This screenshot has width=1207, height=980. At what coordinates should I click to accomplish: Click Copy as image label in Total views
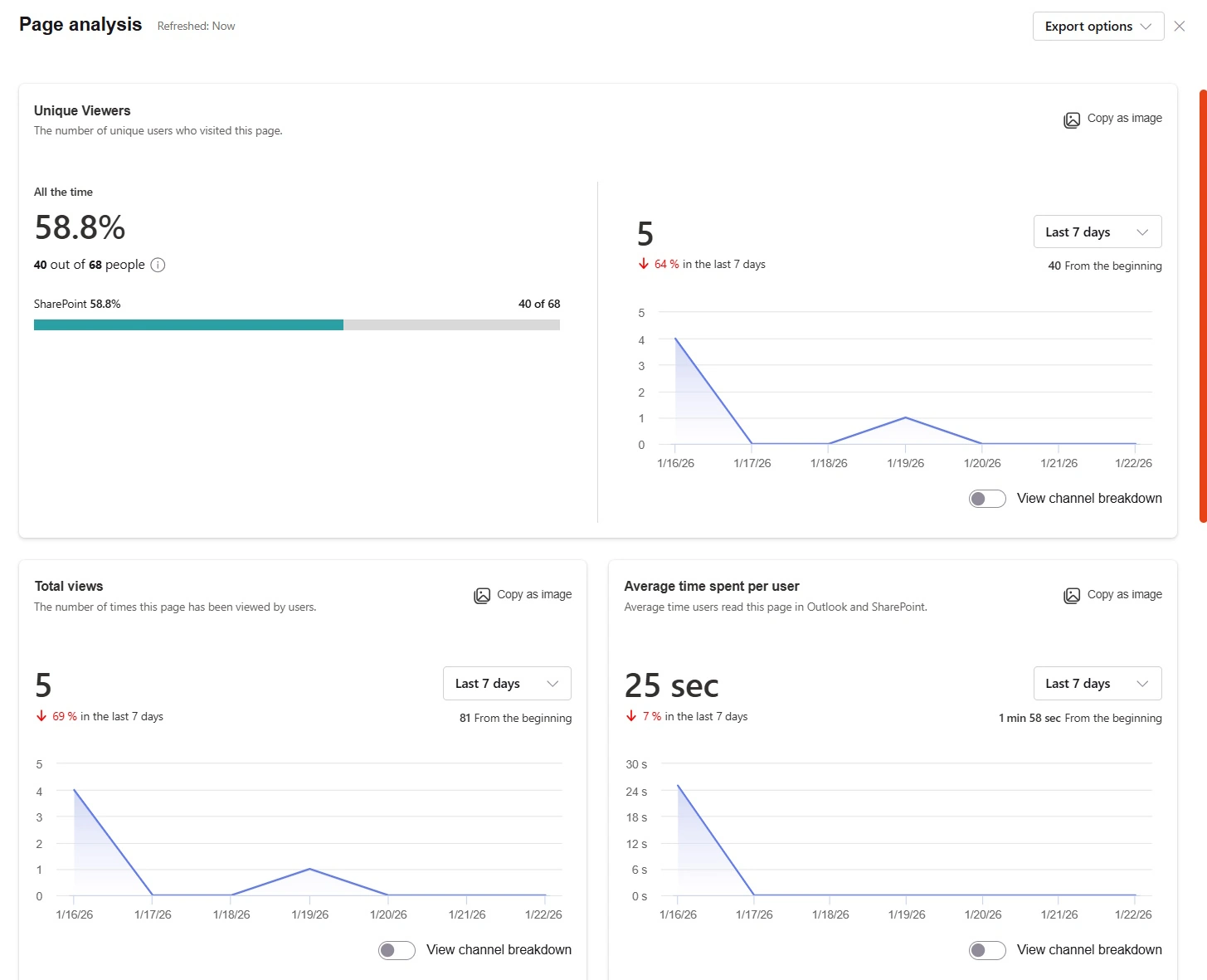pyautogui.click(x=534, y=594)
